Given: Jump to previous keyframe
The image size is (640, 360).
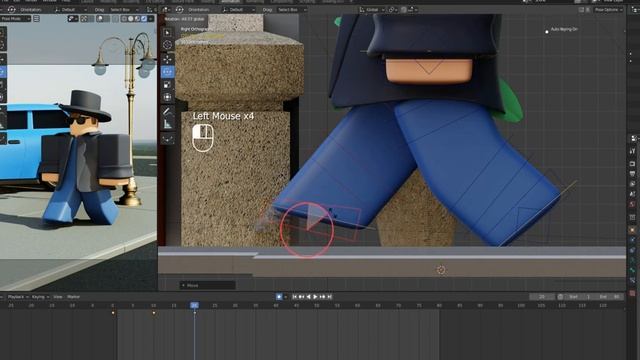Looking at the screenshot, I should point(301,297).
